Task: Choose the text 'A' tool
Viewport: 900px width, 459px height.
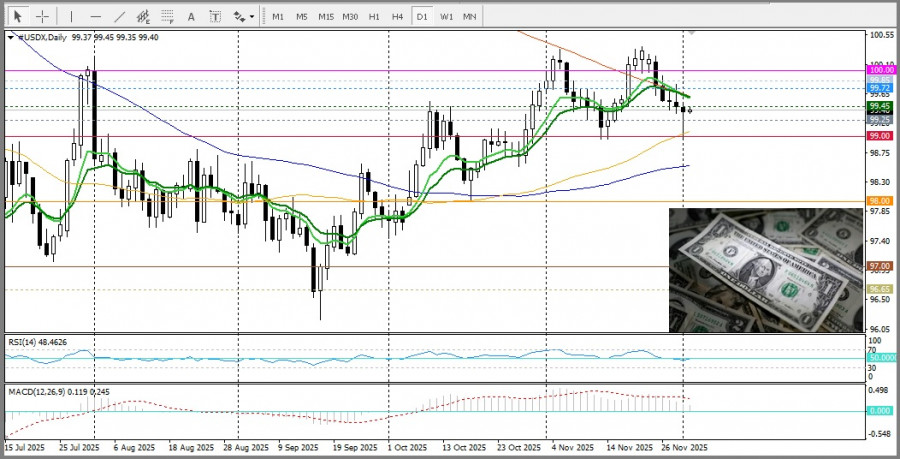Action: tap(191, 17)
